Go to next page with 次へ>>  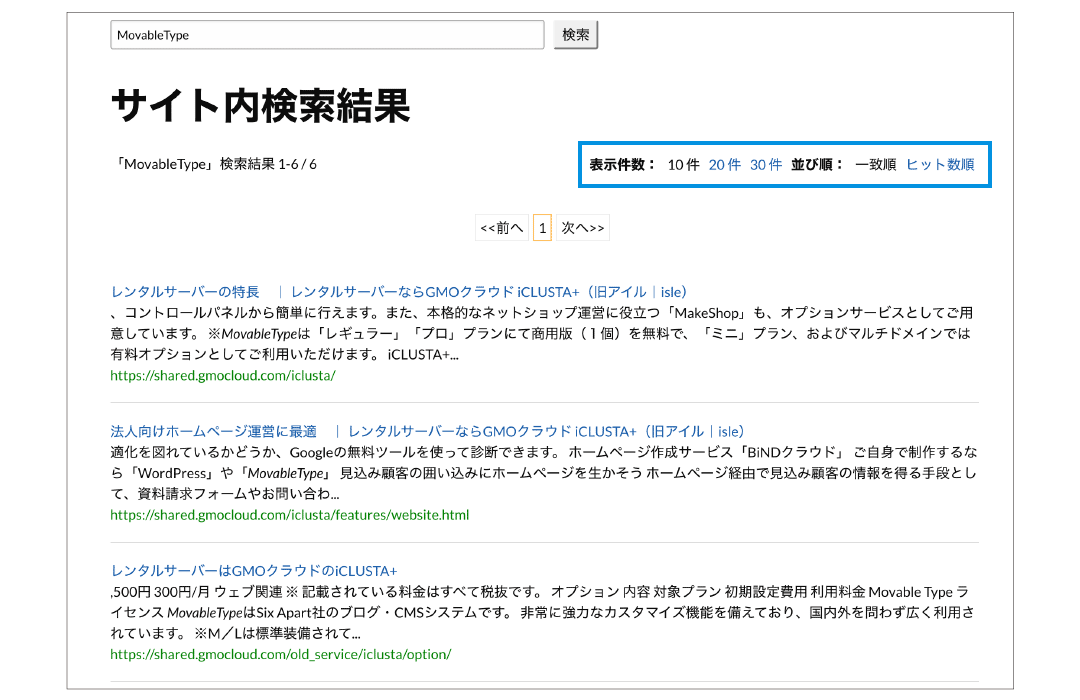coord(583,228)
